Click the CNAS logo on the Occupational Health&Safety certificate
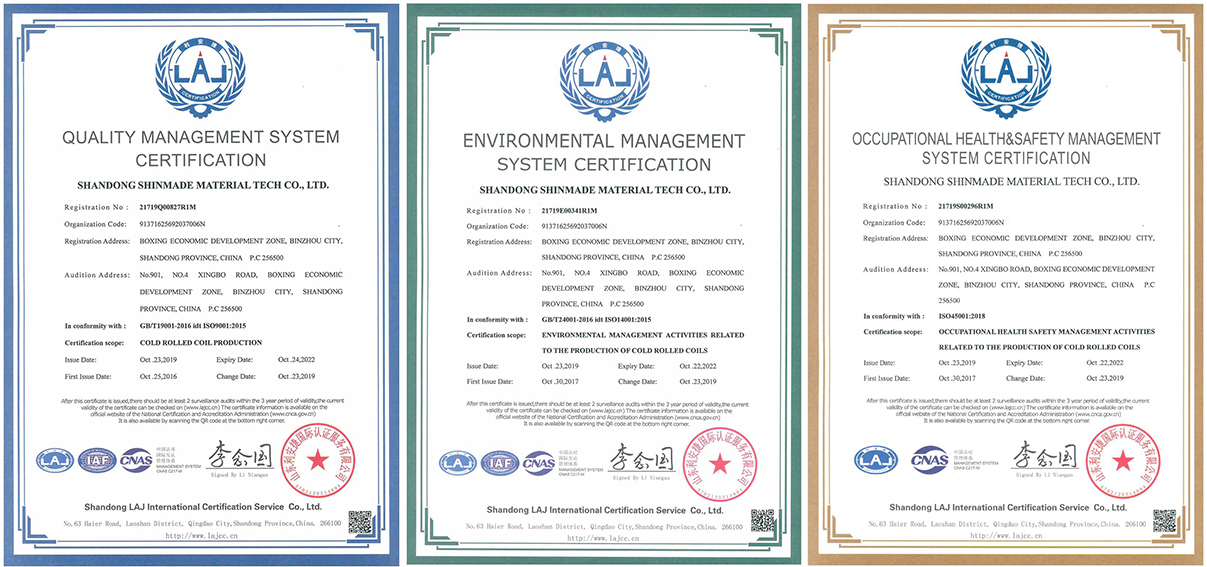Screen dimensions: 1207x567 [x=930, y=461]
